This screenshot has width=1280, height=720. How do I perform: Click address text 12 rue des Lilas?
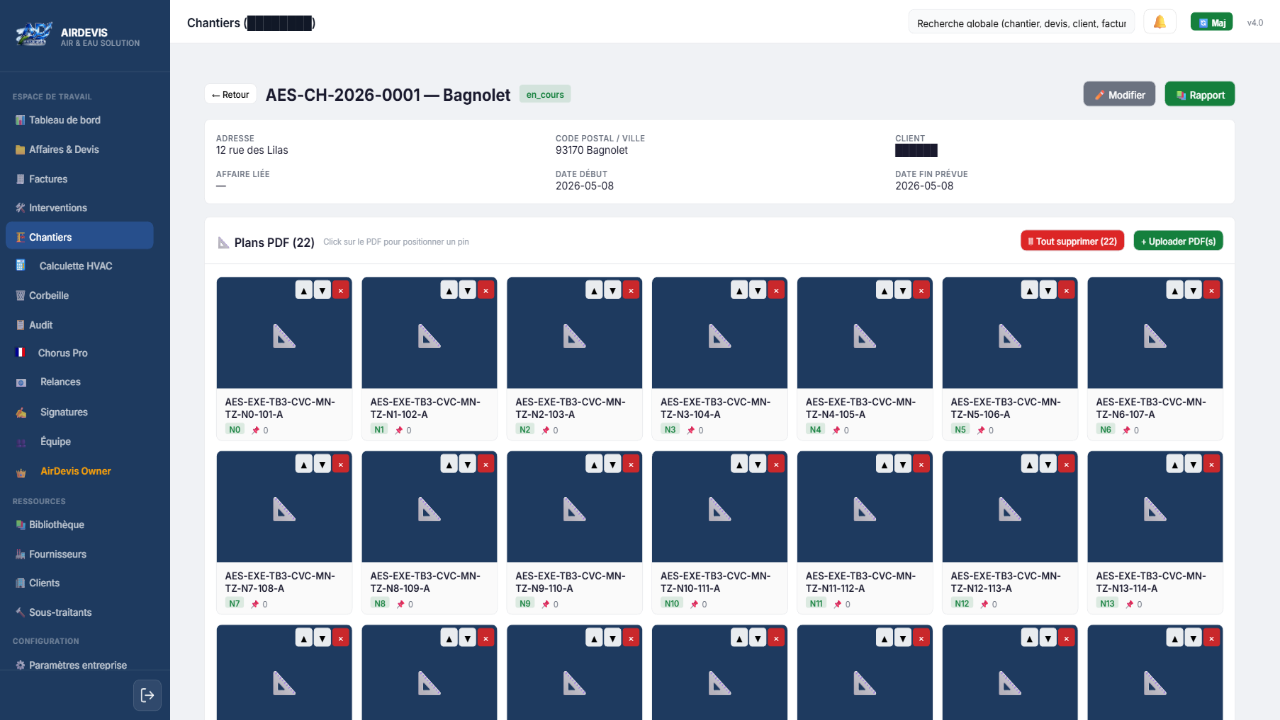252,150
